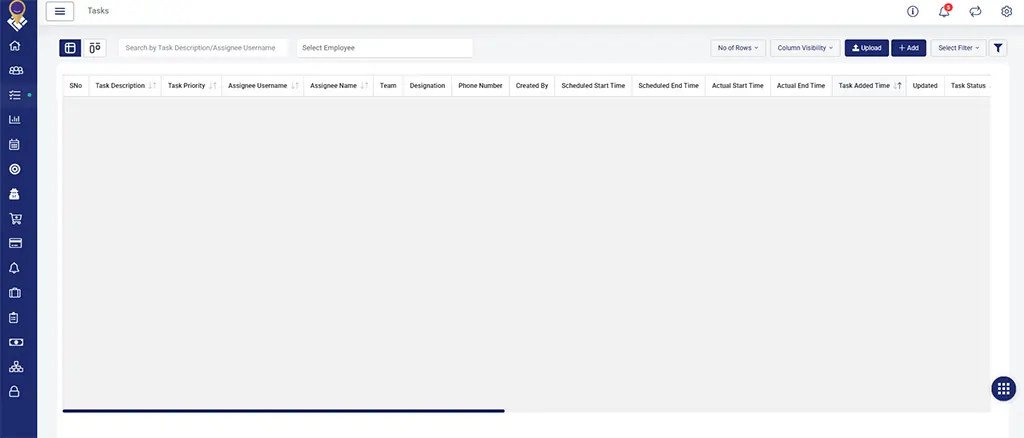Open the bar chart Reports icon
Viewport: 1024px width, 438px height.
pyautogui.click(x=14, y=119)
